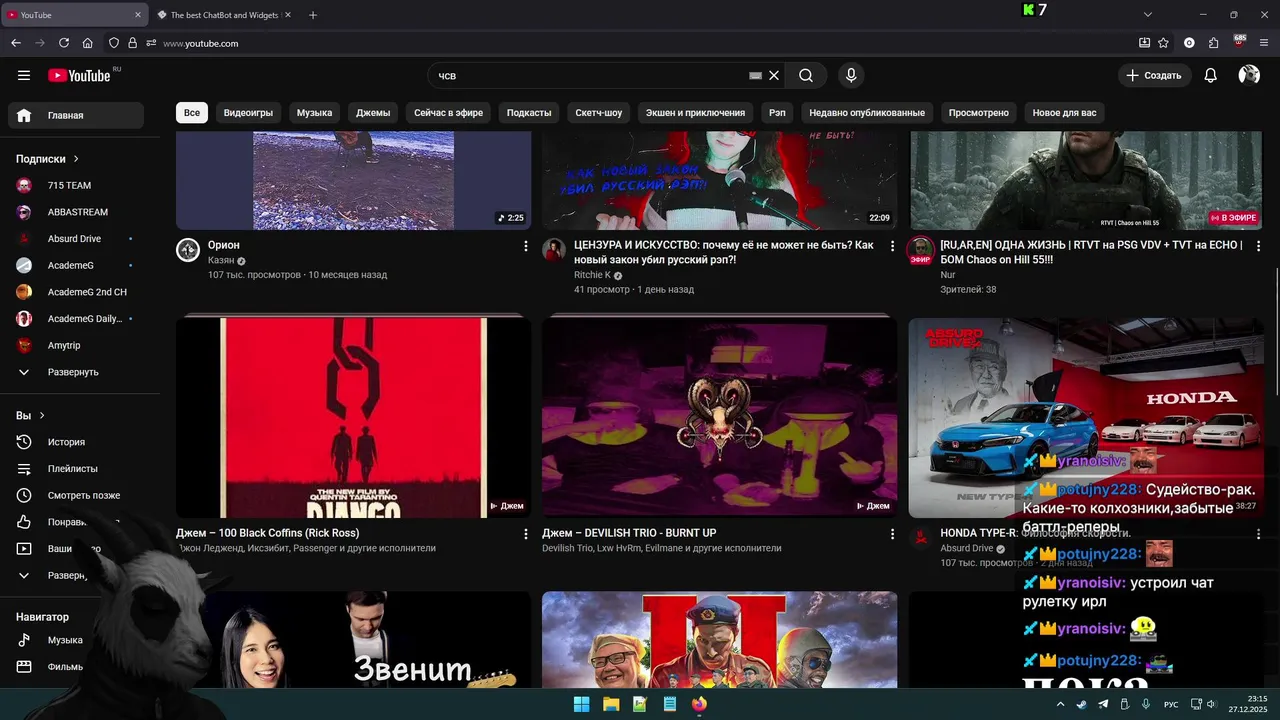
Task: Select the Музыка filter chip
Action: point(314,113)
